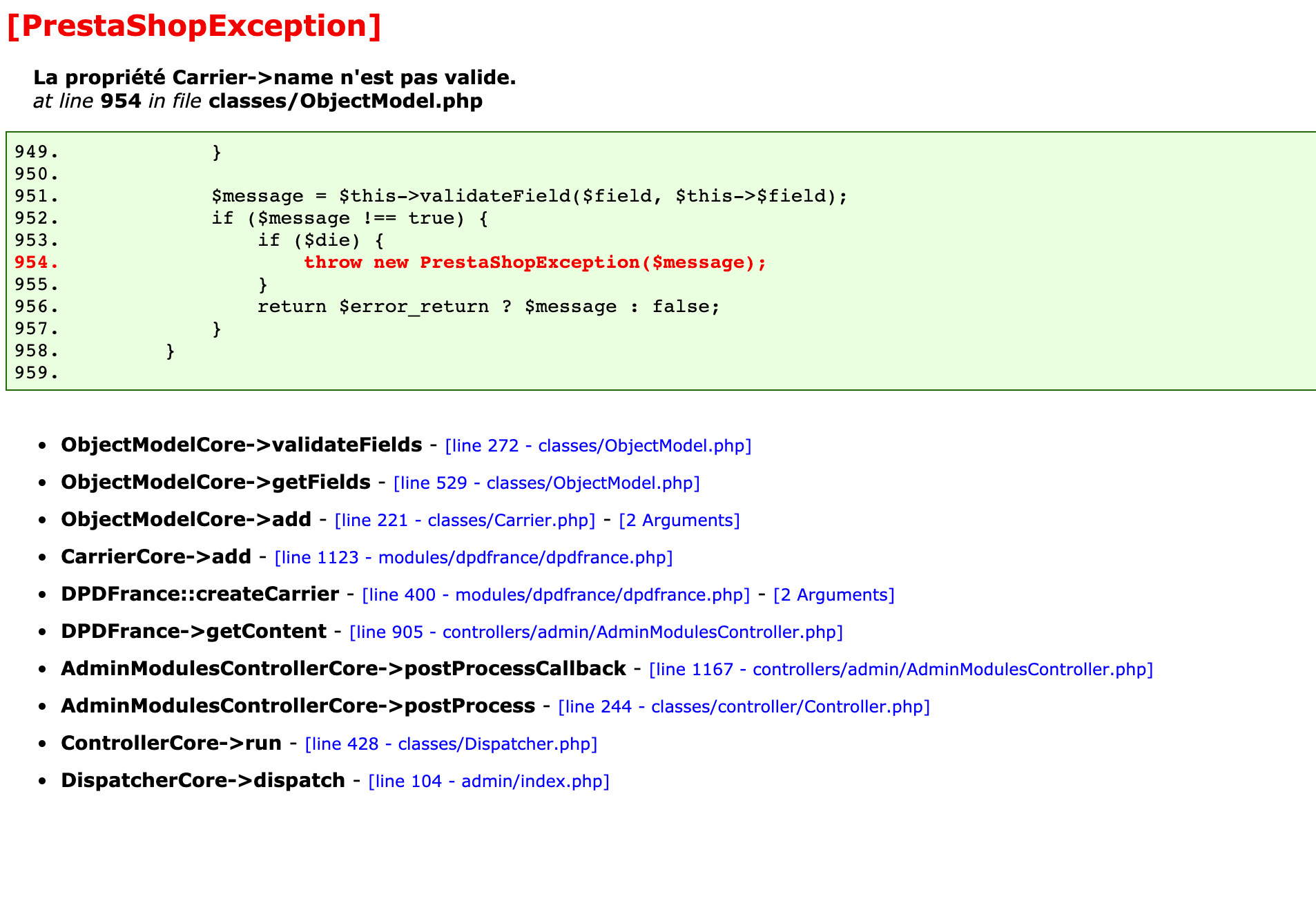The width and height of the screenshot is (1316, 921).
Task: Click the validateField code on line 951
Action: [x=530, y=196]
